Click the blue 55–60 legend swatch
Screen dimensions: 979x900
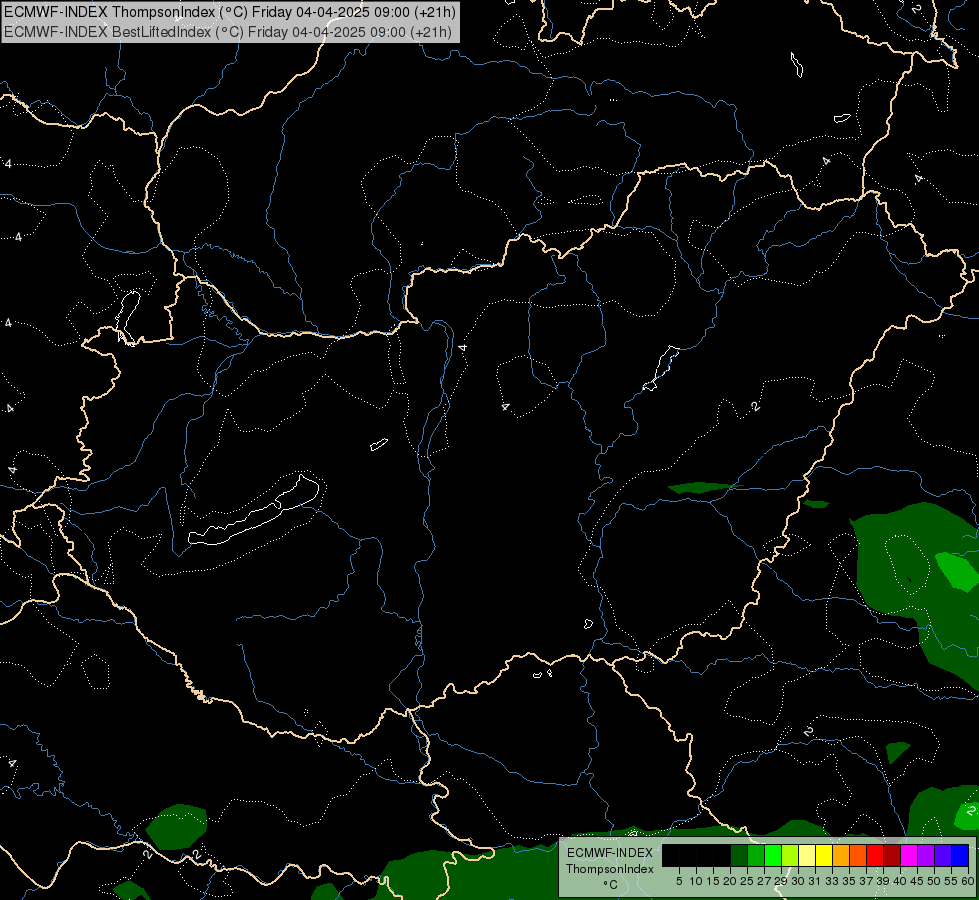tap(960, 855)
